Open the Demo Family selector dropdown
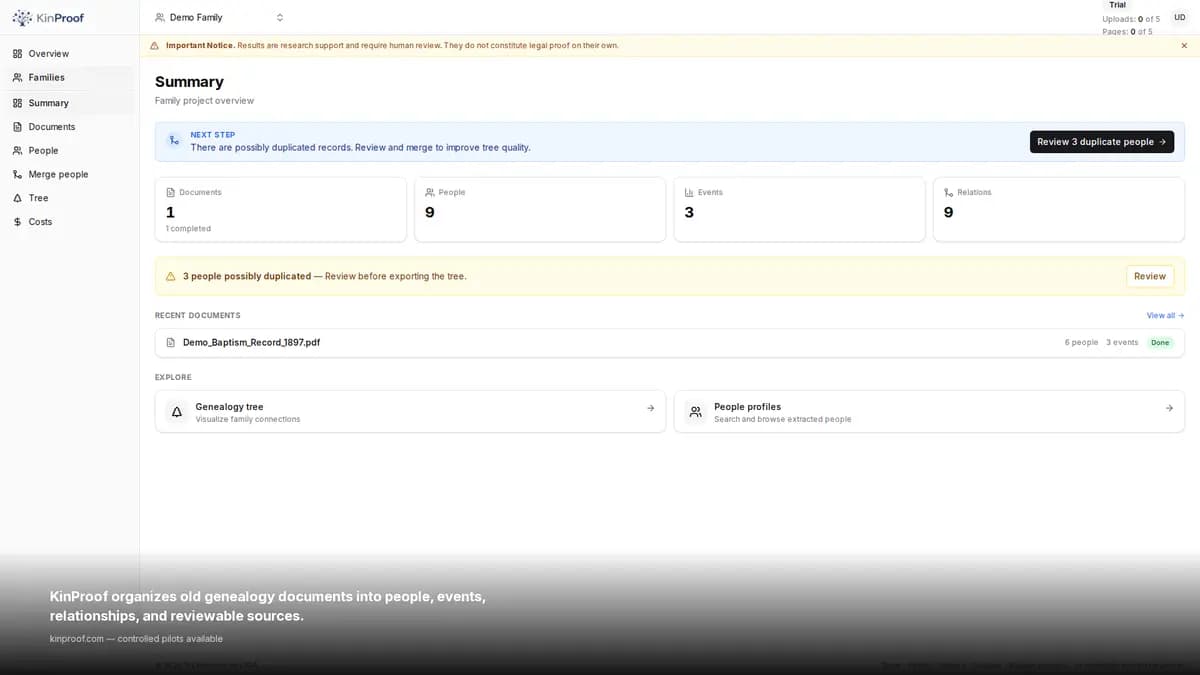Viewport: 1200px width, 675px height. tap(220, 17)
